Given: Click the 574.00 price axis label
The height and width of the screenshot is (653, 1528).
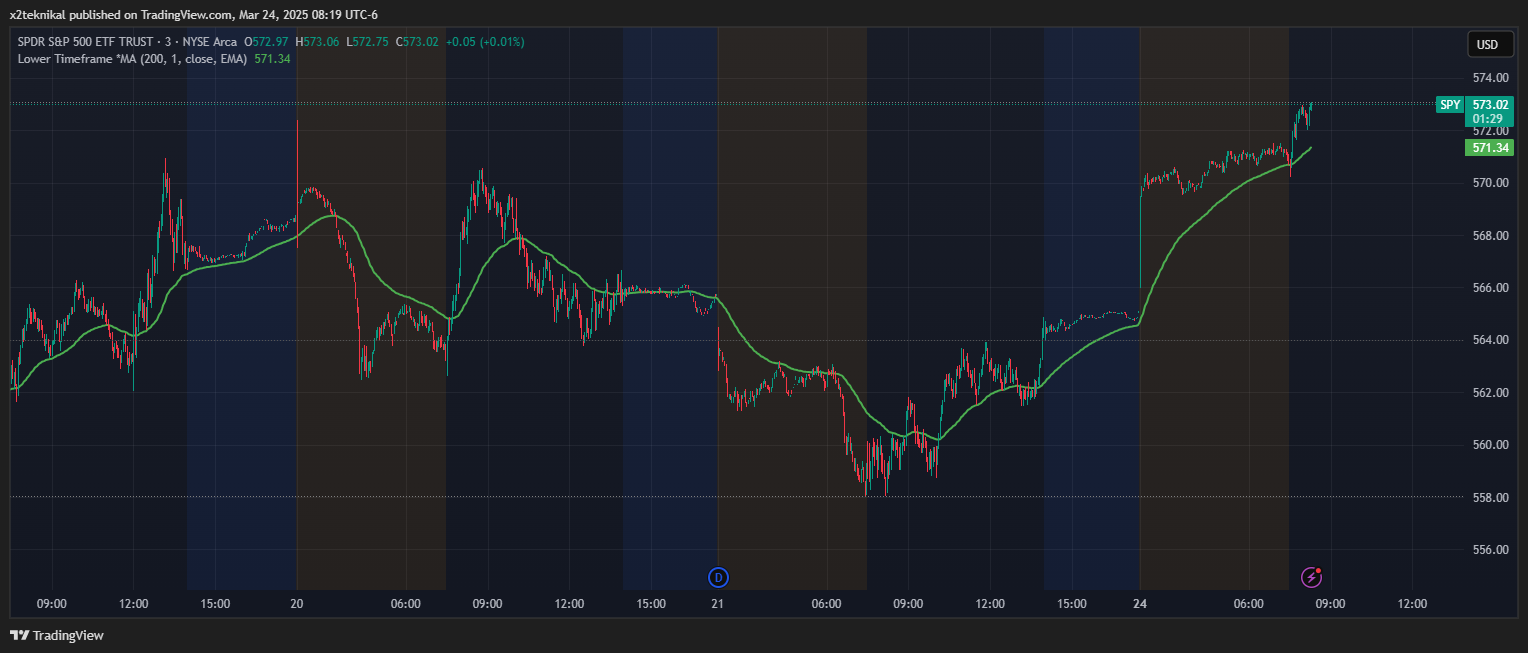Looking at the screenshot, I should [1489, 78].
